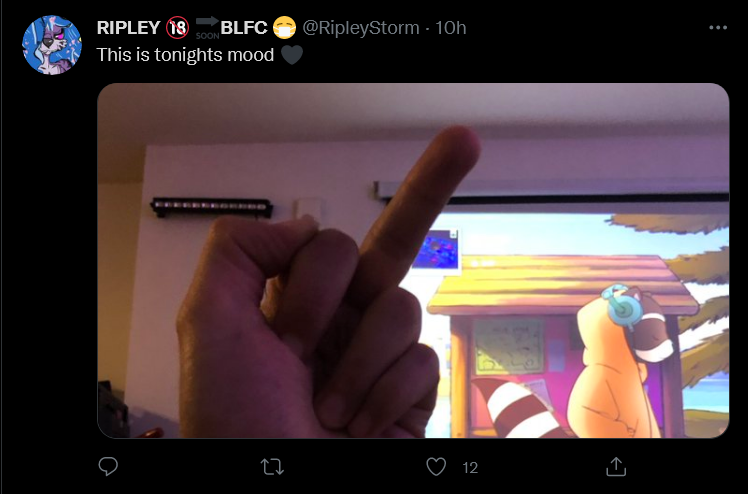This screenshot has width=748, height=494.
Task: Click the BLFC text in the display name
Action: tap(244, 28)
